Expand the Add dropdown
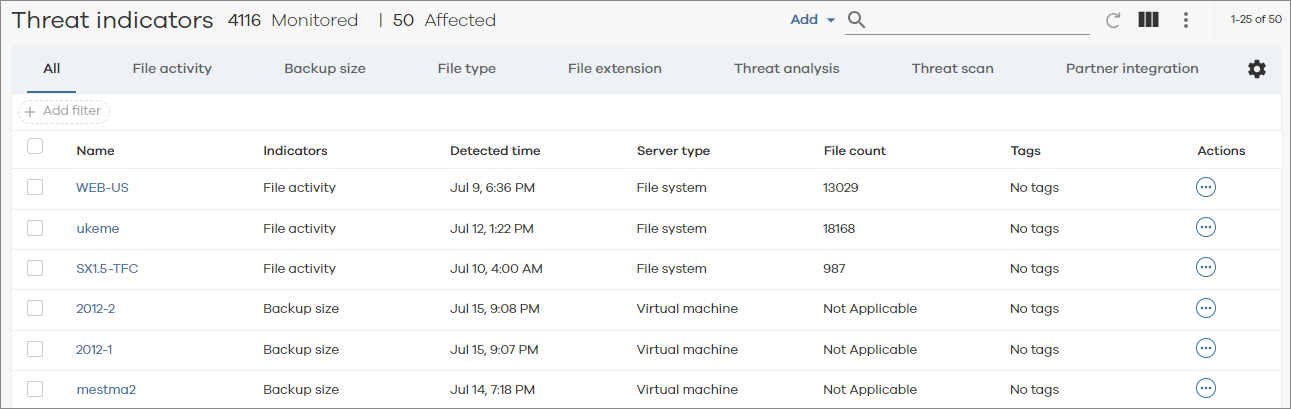The width and height of the screenshot is (1291, 409). (x=812, y=20)
